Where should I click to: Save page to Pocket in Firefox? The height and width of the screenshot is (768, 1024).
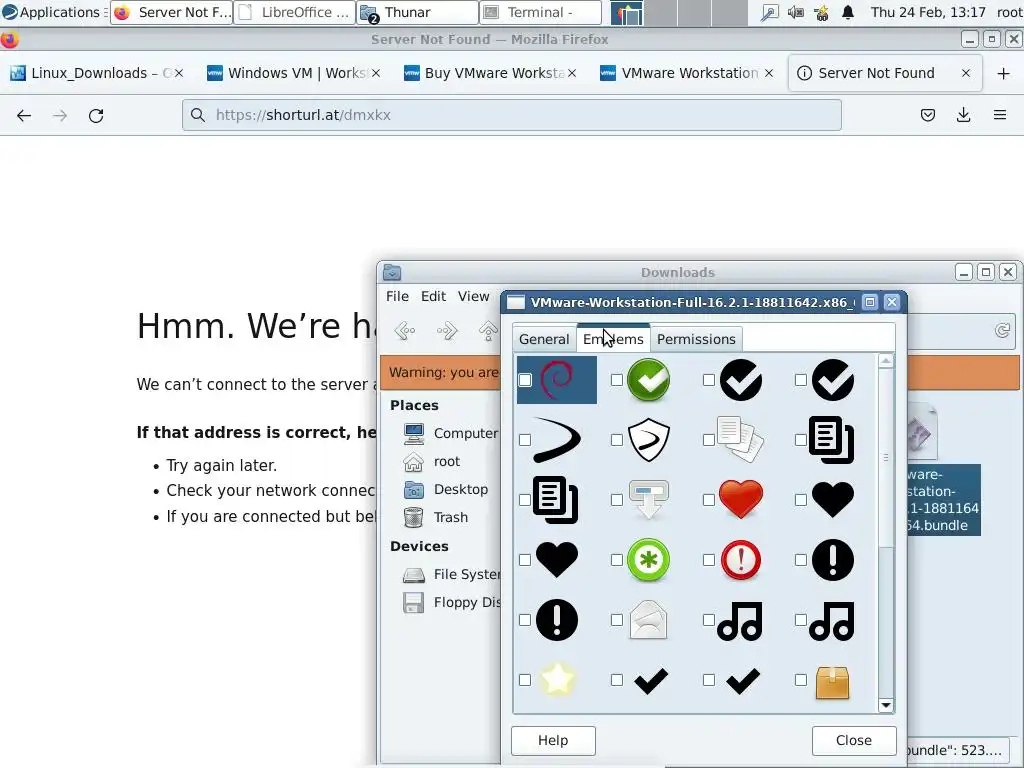pos(927,116)
